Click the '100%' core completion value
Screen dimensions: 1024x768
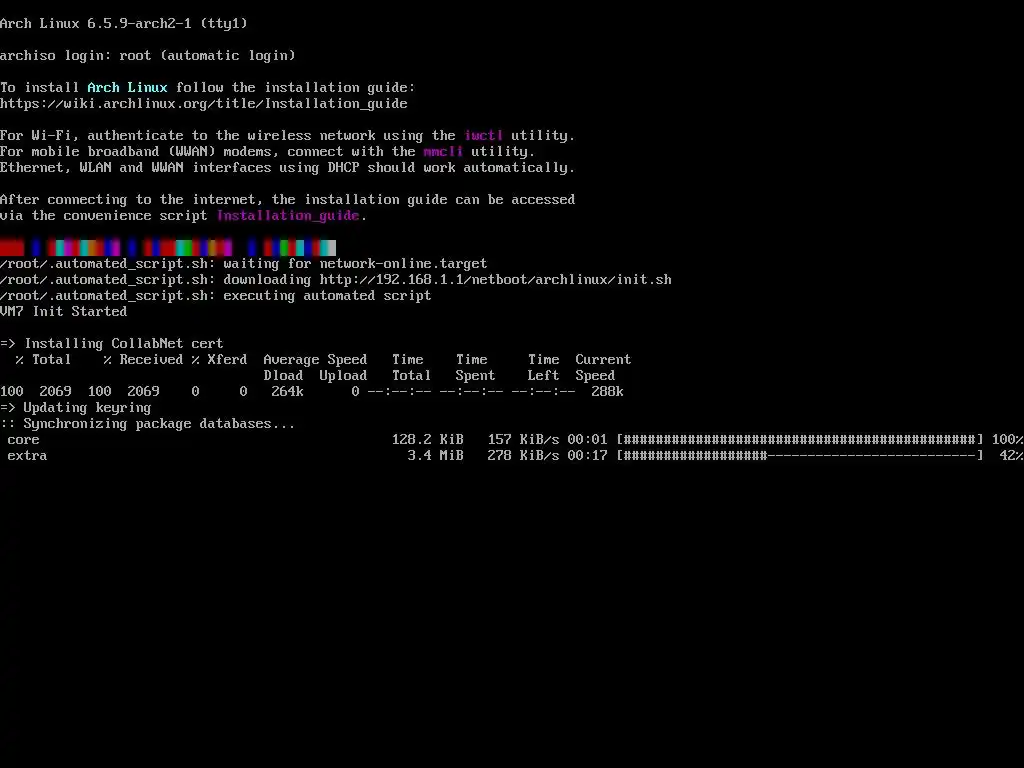coord(1008,440)
